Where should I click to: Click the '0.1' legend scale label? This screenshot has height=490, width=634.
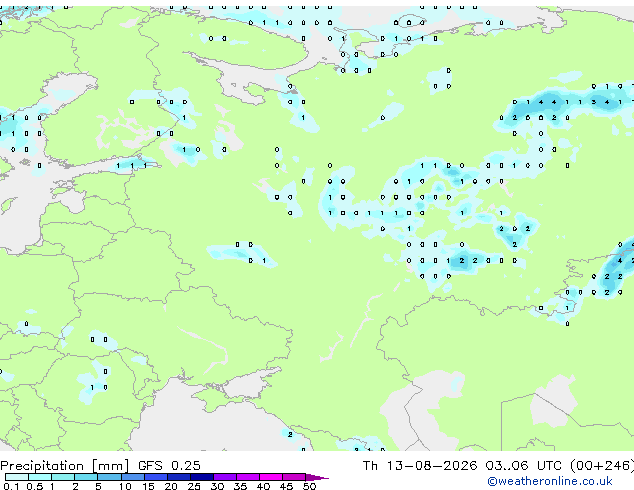tap(12, 486)
